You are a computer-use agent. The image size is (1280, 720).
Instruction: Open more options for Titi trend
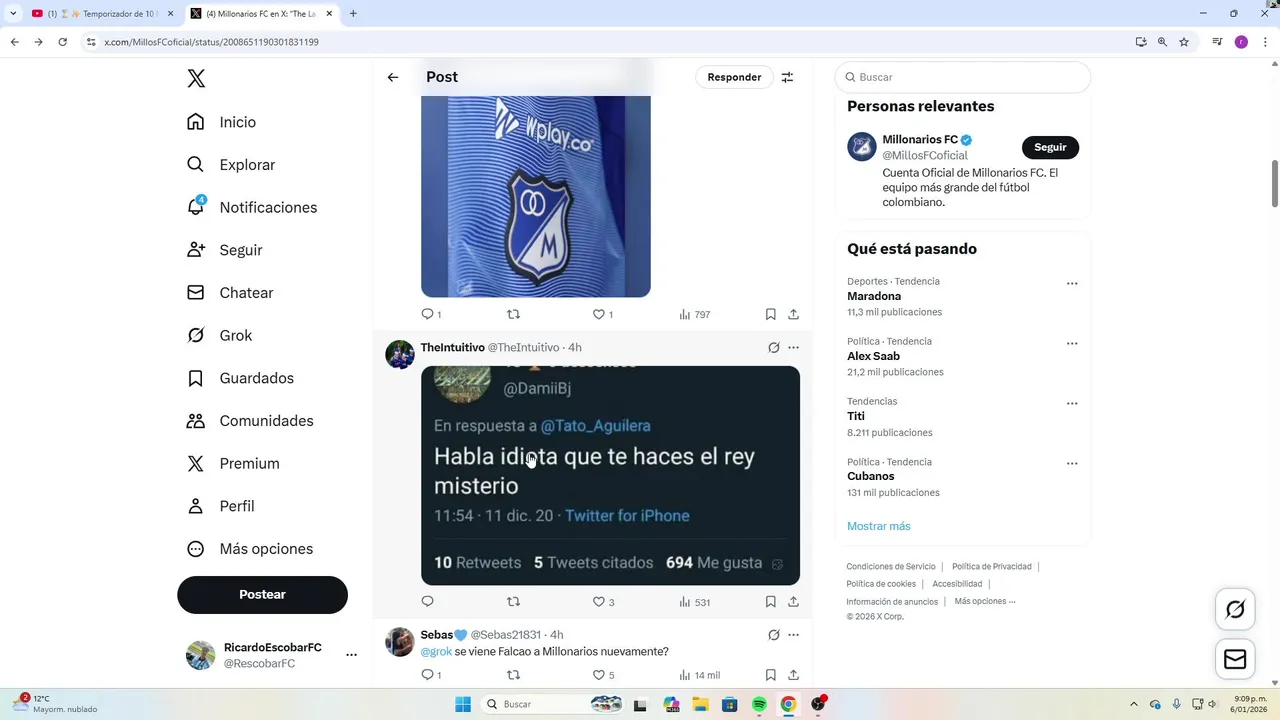pyautogui.click(x=1072, y=403)
